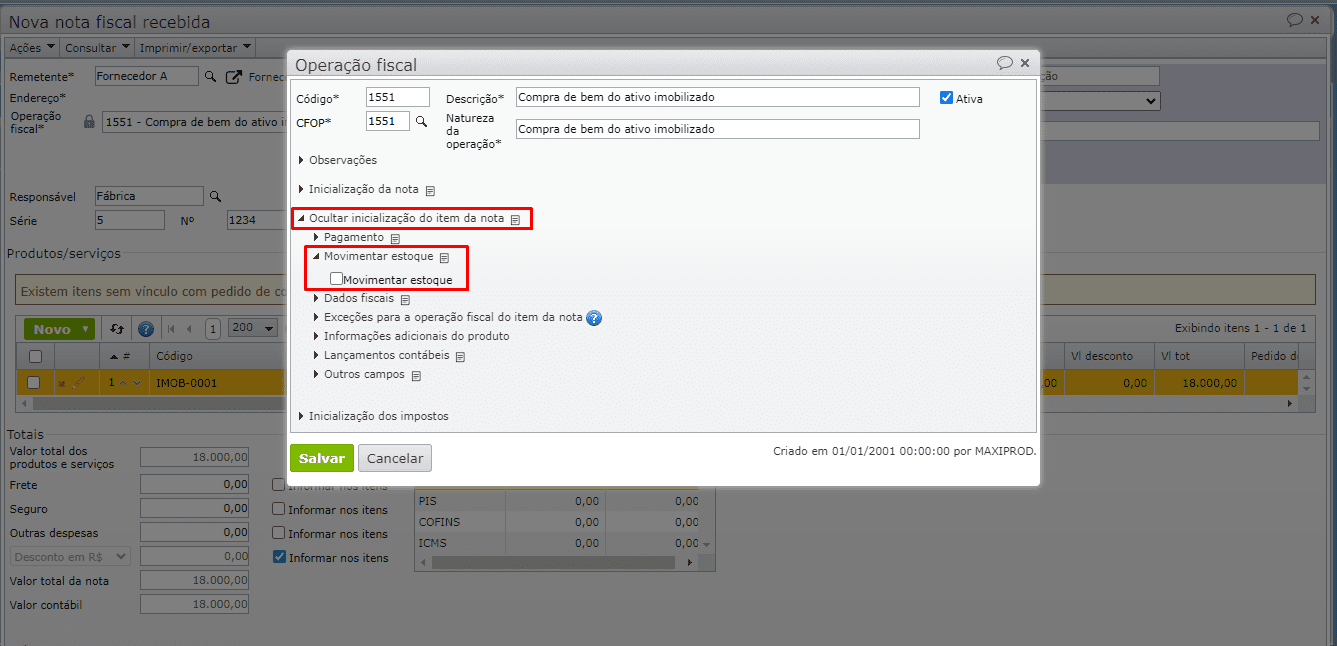This screenshot has height=646, width=1337.
Task: Tick the select-all checkbox in products grid header
Action: click(x=35, y=356)
